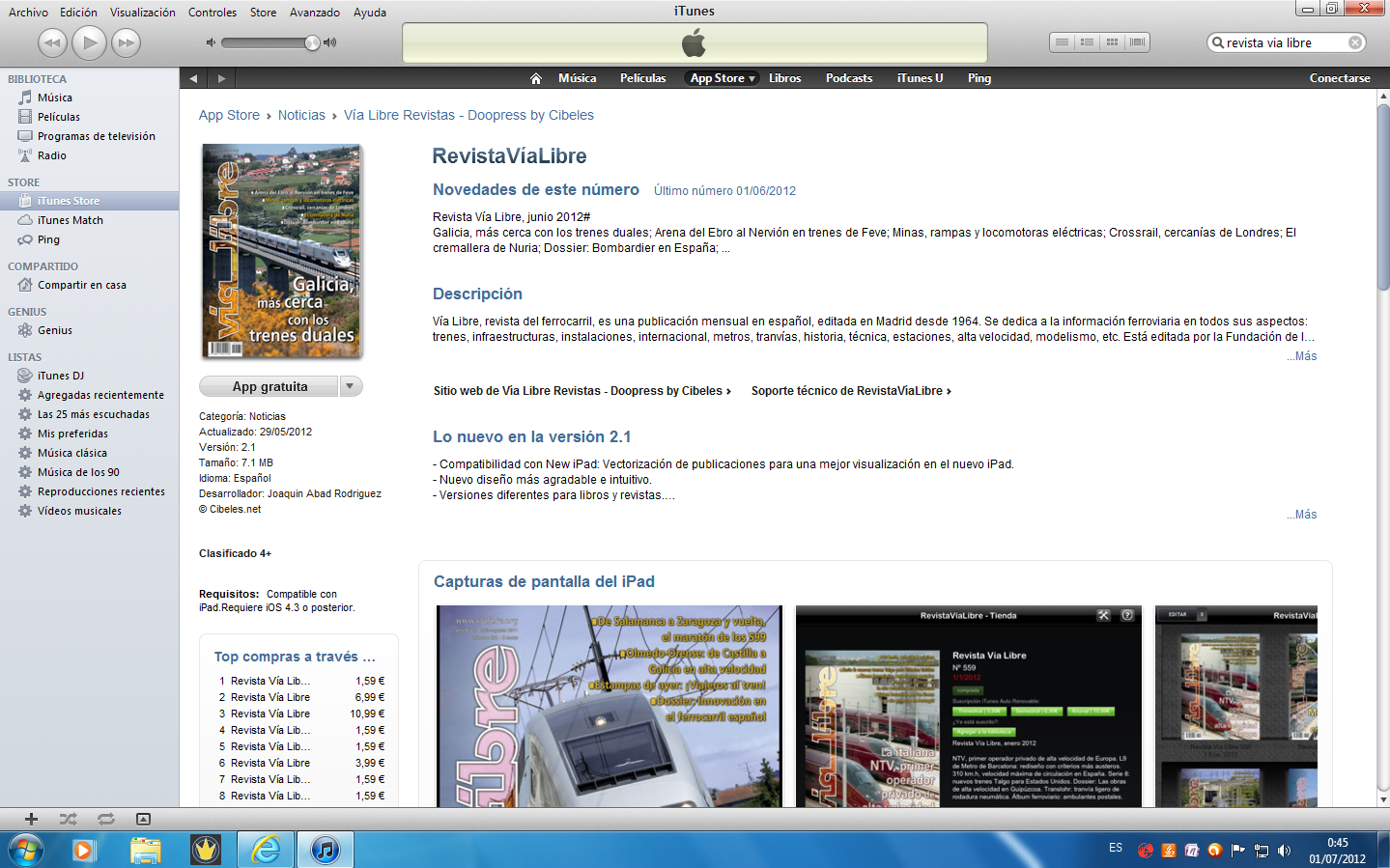Screen dimensions: 1390x868
Task: Open the Edición menu
Action: pyautogui.click(x=78, y=13)
